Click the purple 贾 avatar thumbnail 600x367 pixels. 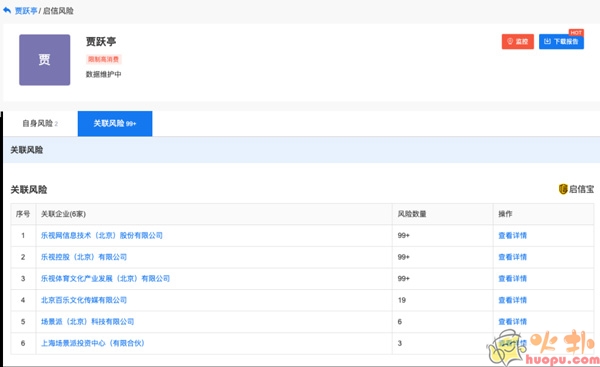point(44,60)
